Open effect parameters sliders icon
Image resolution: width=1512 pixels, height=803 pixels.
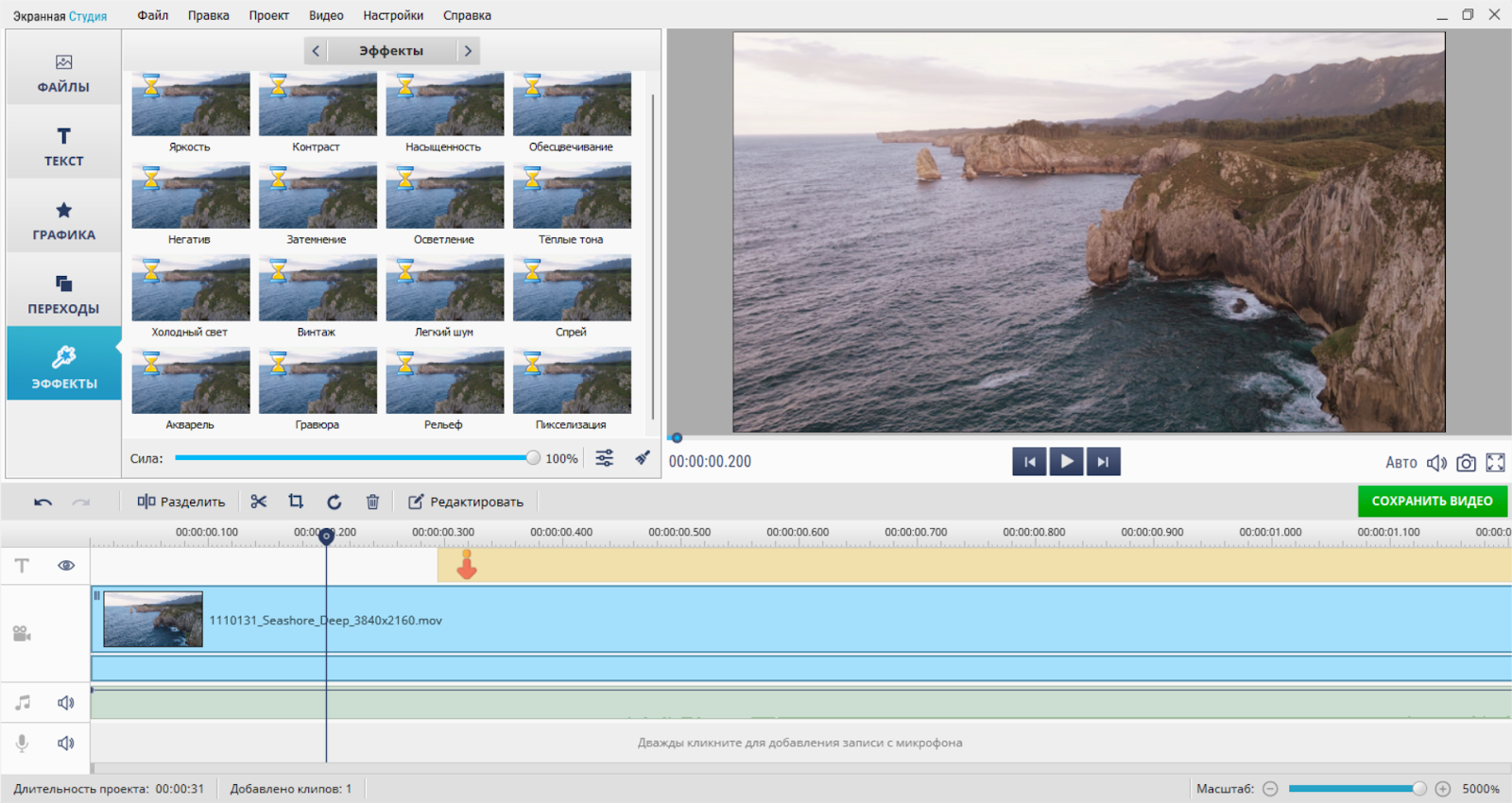605,458
